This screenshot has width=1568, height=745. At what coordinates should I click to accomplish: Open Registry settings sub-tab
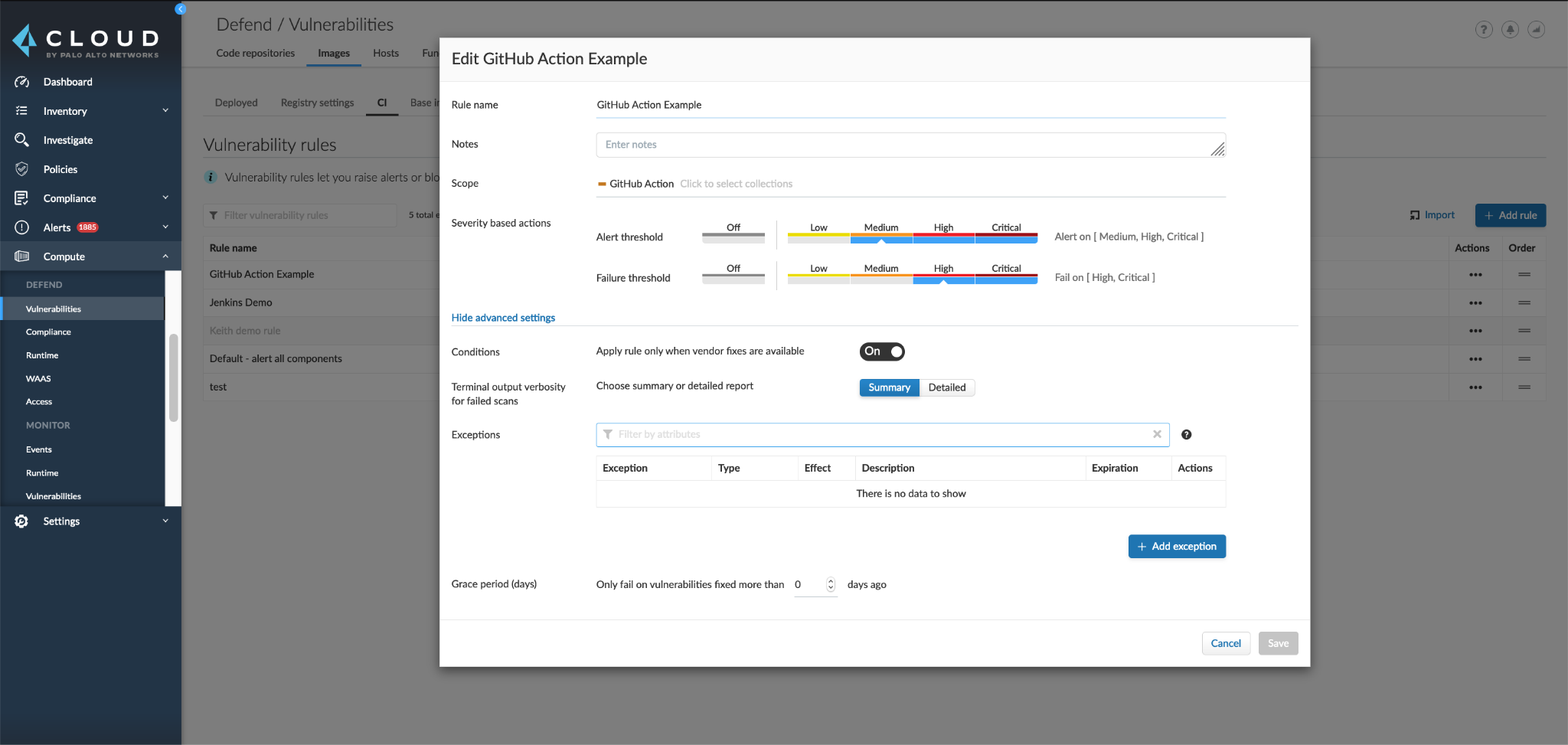click(317, 103)
